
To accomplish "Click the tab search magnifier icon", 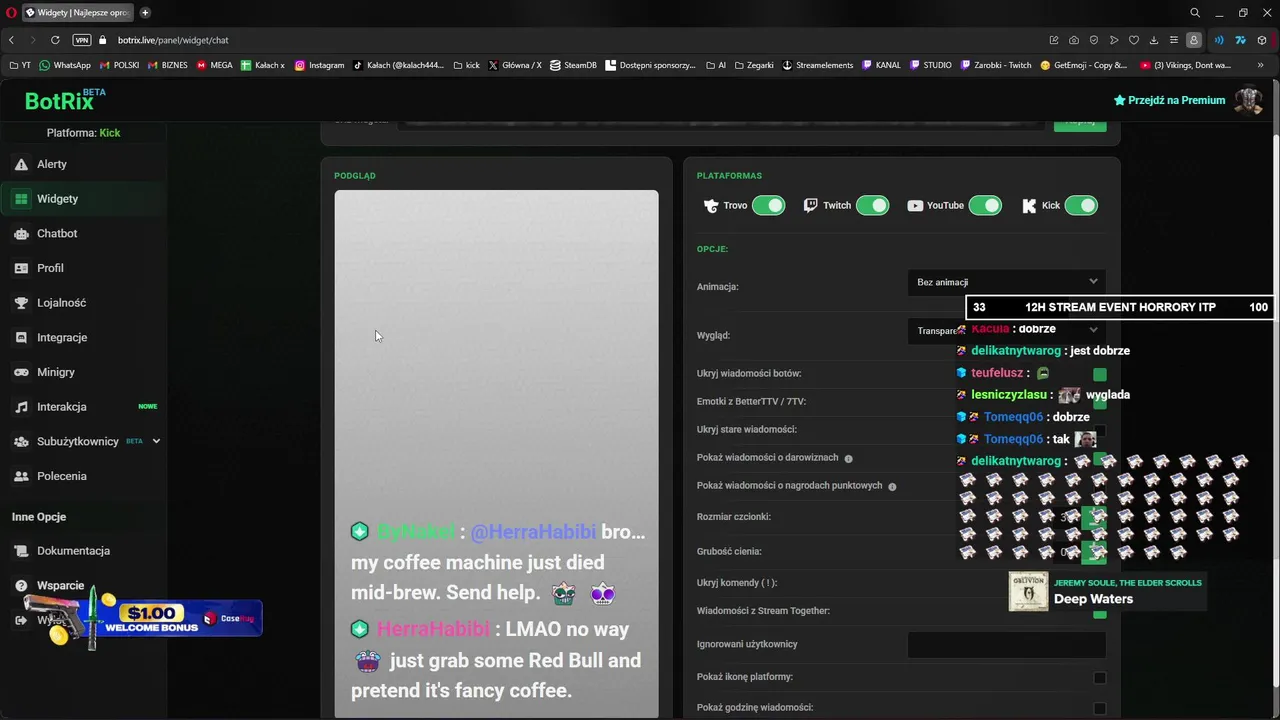I will [x=1195, y=13].
